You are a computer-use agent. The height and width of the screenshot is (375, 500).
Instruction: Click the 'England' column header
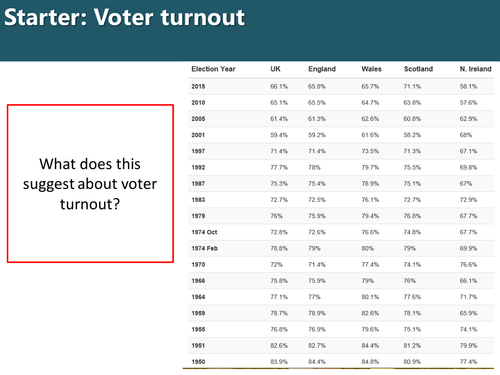point(322,69)
